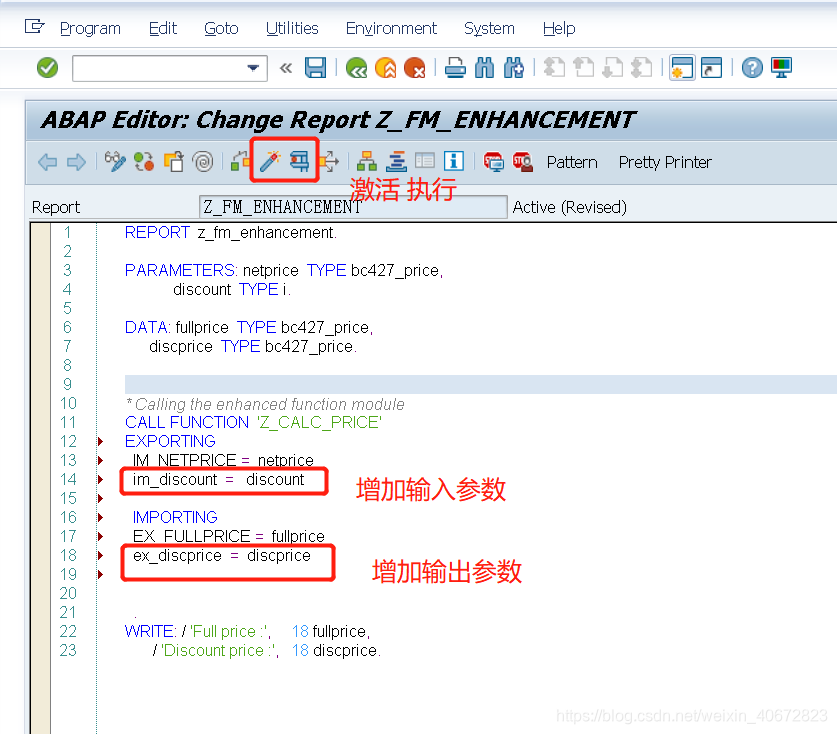The height and width of the screenshot is (734, 837).
Task: Click the 'Calling the enhanced function module' comment
Action: [265, 404]
